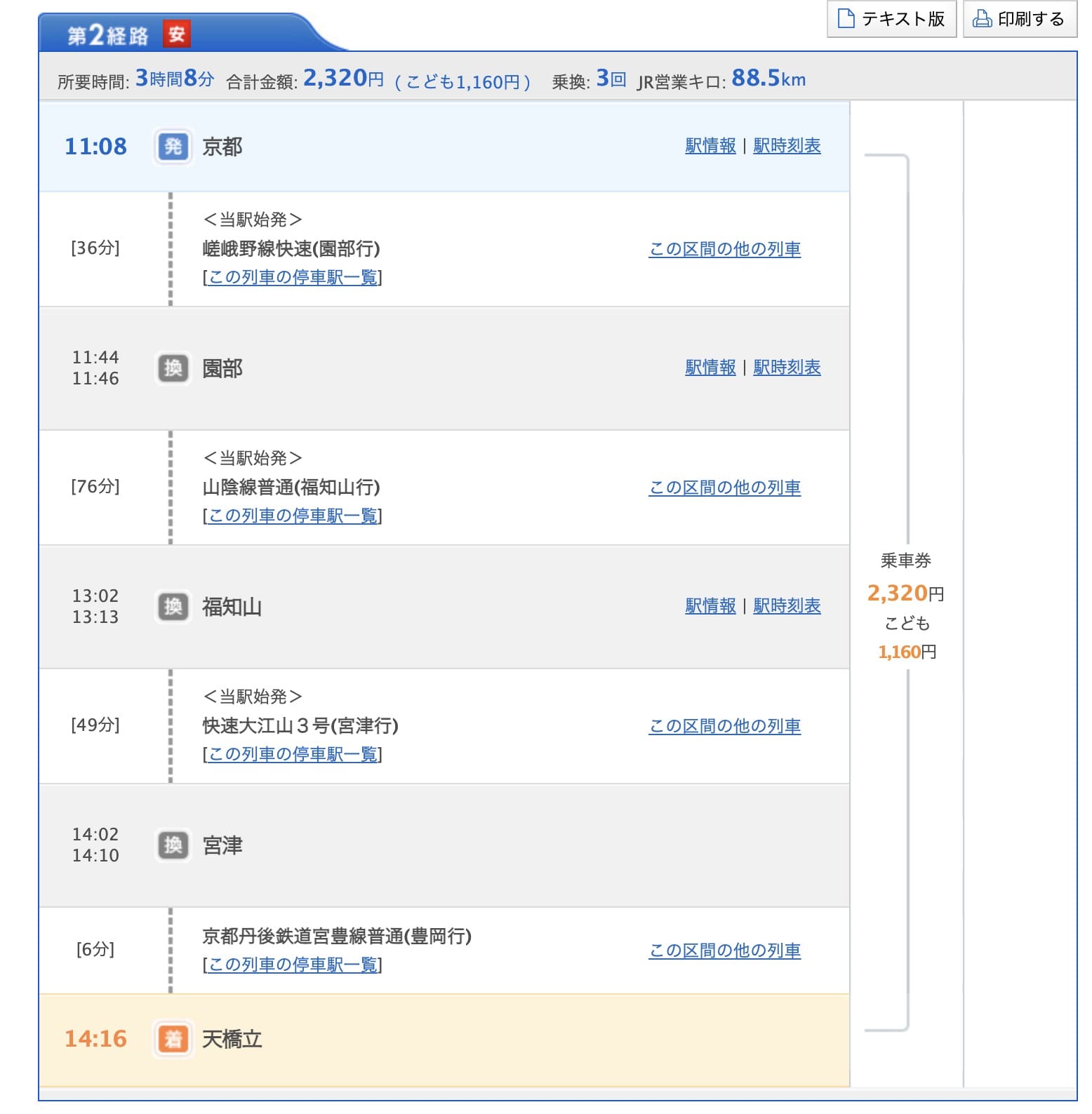Screen dimensions: 1092x1114
Task: Open stop list for 嵯峨野線快速(園部行)
Action: 293,278
